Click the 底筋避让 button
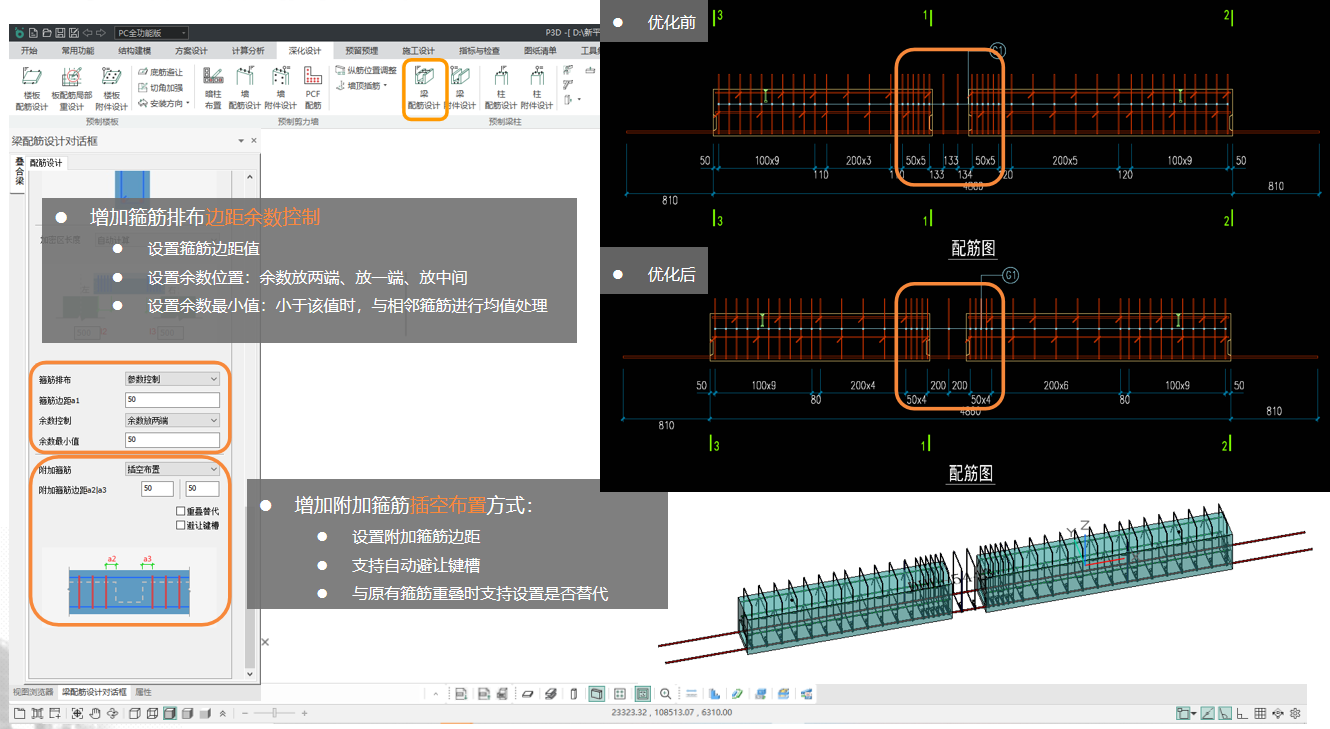 [160, 72]
